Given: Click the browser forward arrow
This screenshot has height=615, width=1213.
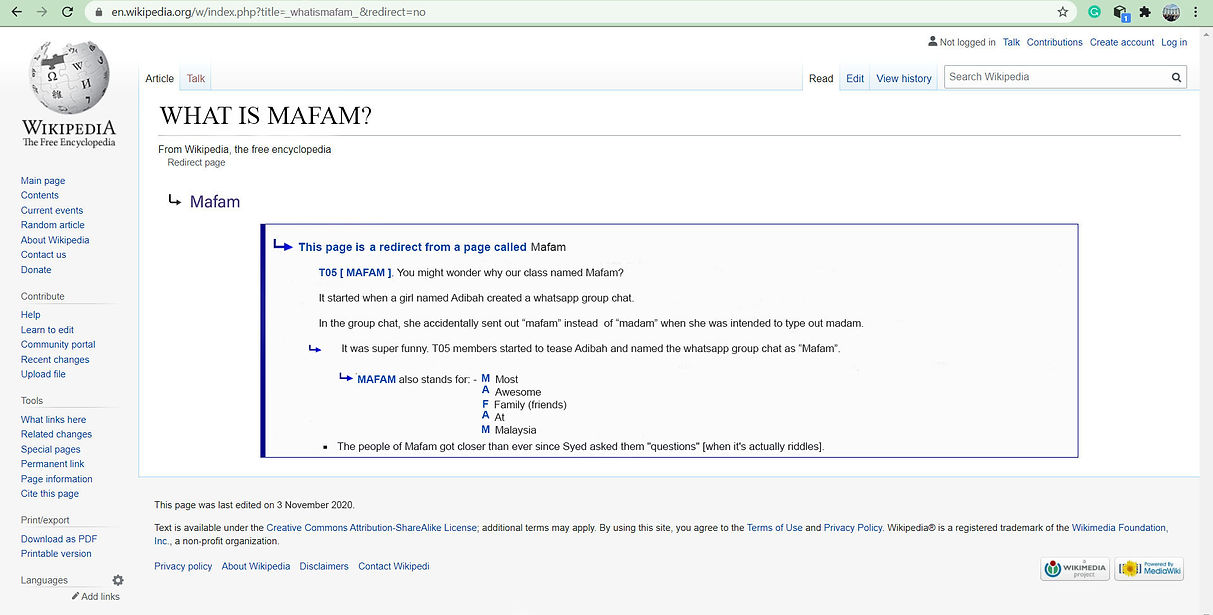Looking at the screenshot, I should click(41, 12).
